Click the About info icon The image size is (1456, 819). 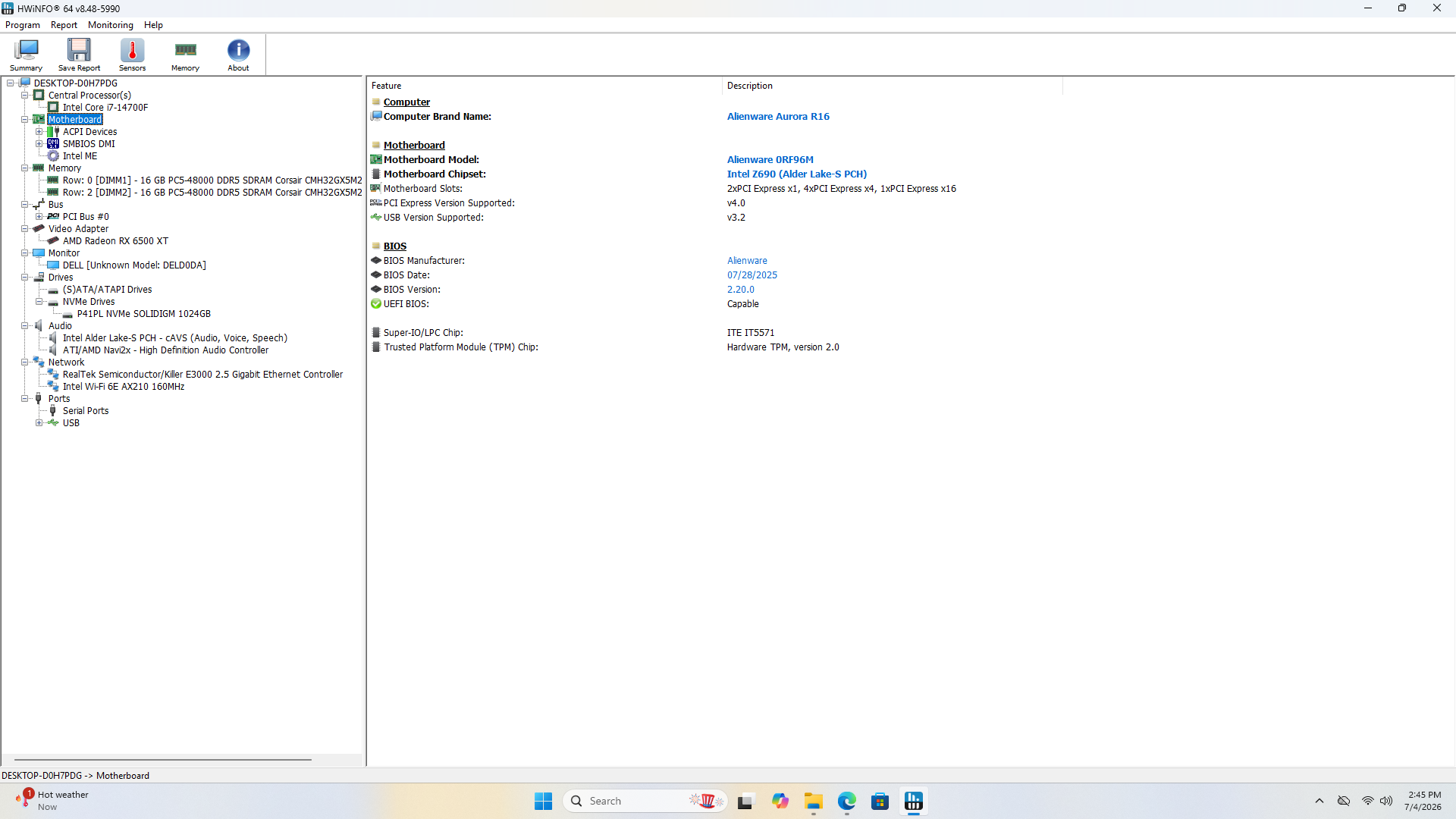(238, 55)
